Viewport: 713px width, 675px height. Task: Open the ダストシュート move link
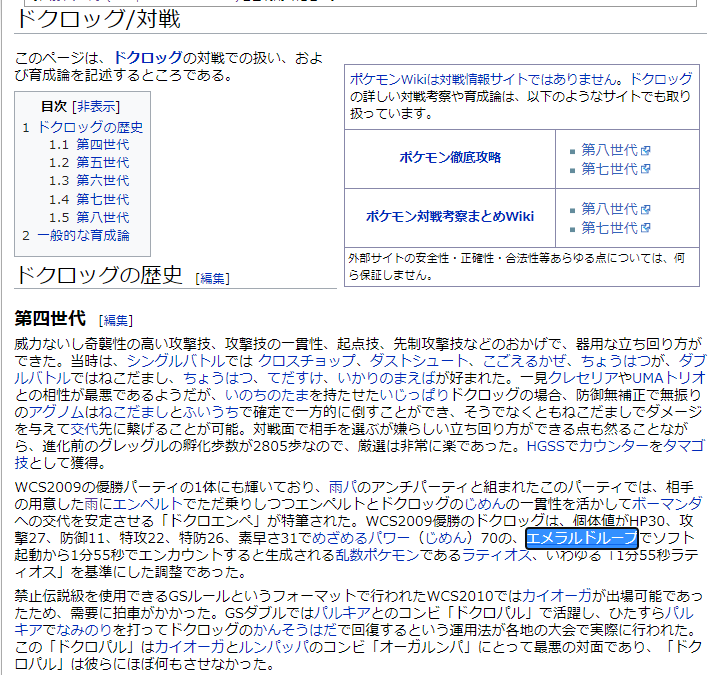pos(418,361)
